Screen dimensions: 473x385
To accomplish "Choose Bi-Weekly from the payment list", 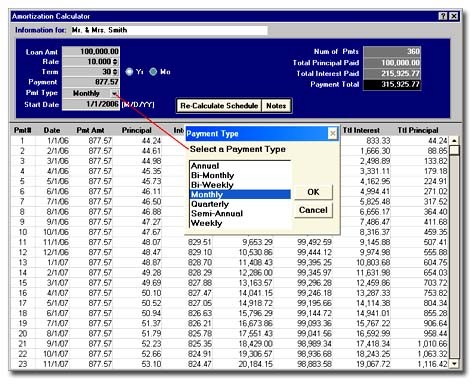I will click(x=240, y=185).
